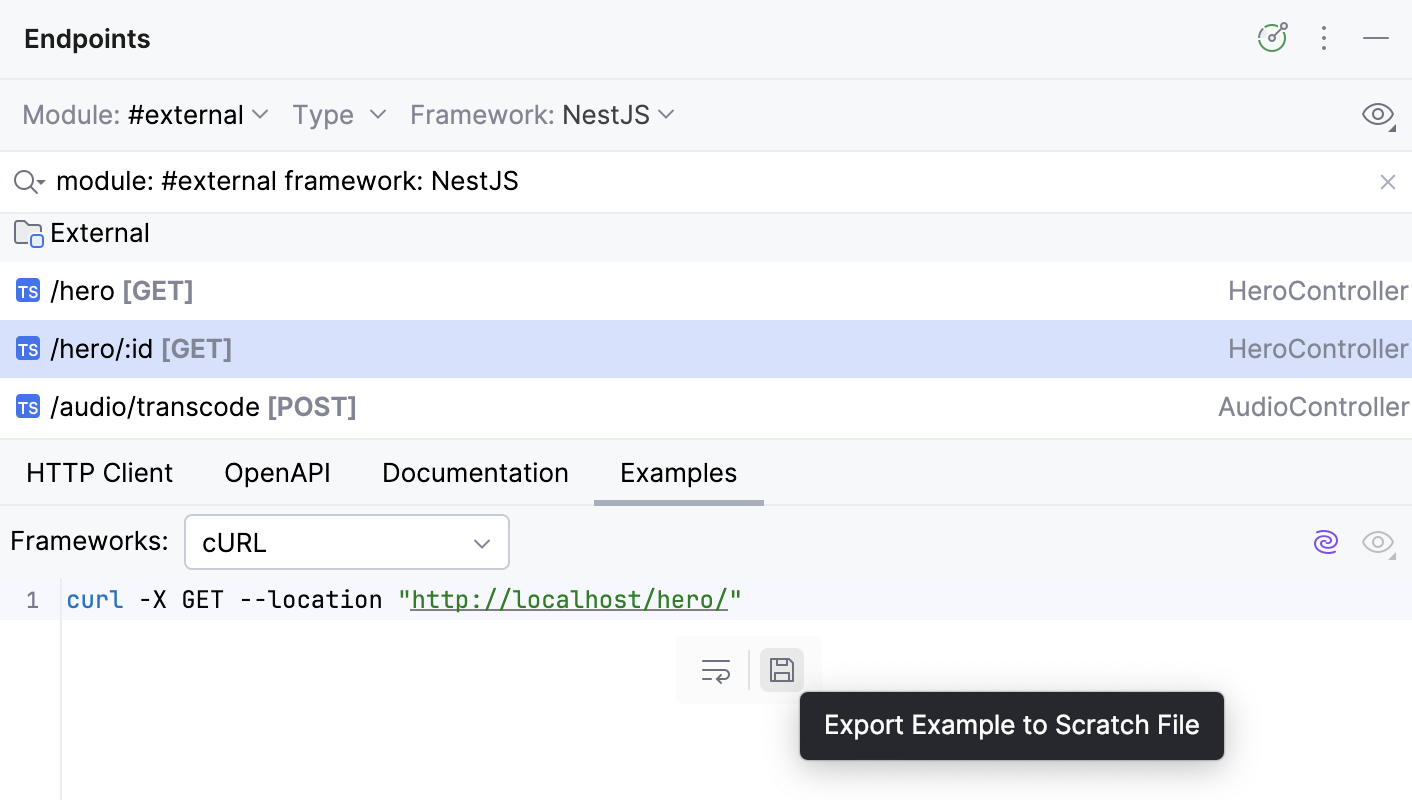Open the Frameworks cURL dropdown
The height and width of the screenshot is (800, 1412).
pyautogui.click(x=346, y=542)
